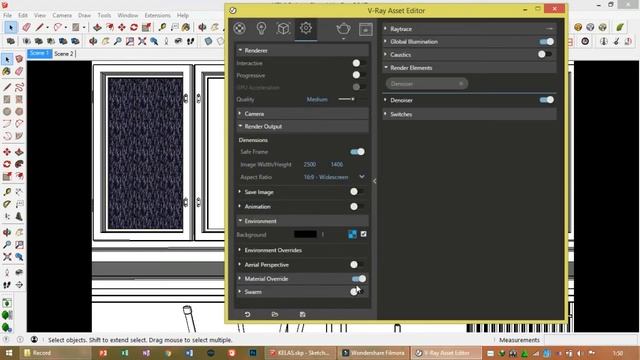Toggle the Material Override switch
The height and width of the screenshot is (360, 640).
(x=359, y=279)
